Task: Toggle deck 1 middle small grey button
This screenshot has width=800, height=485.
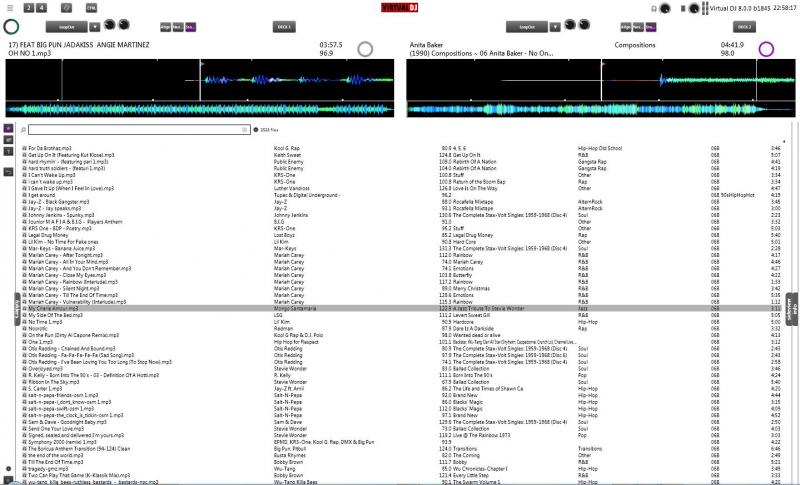Action: [x=178, y=27]
